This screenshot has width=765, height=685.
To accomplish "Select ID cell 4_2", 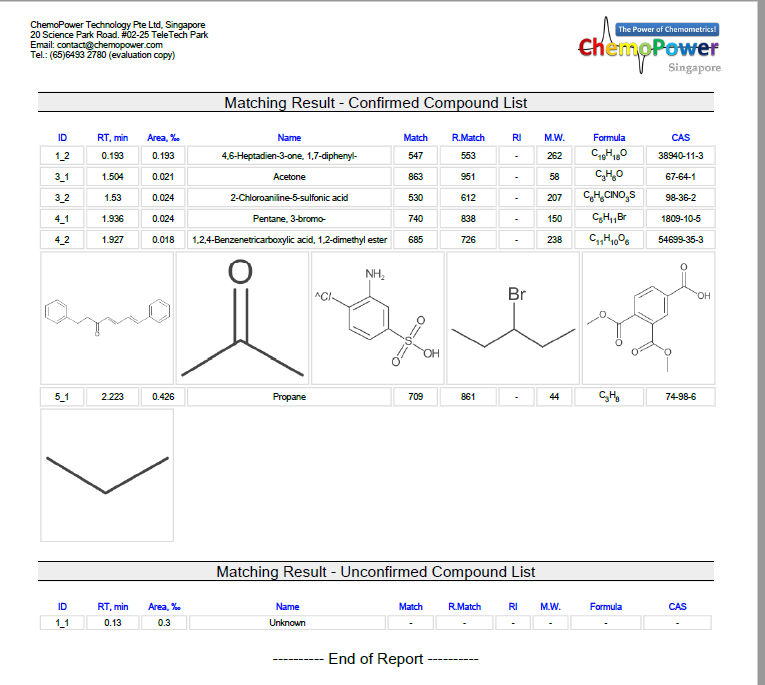I will coord(62,240).
